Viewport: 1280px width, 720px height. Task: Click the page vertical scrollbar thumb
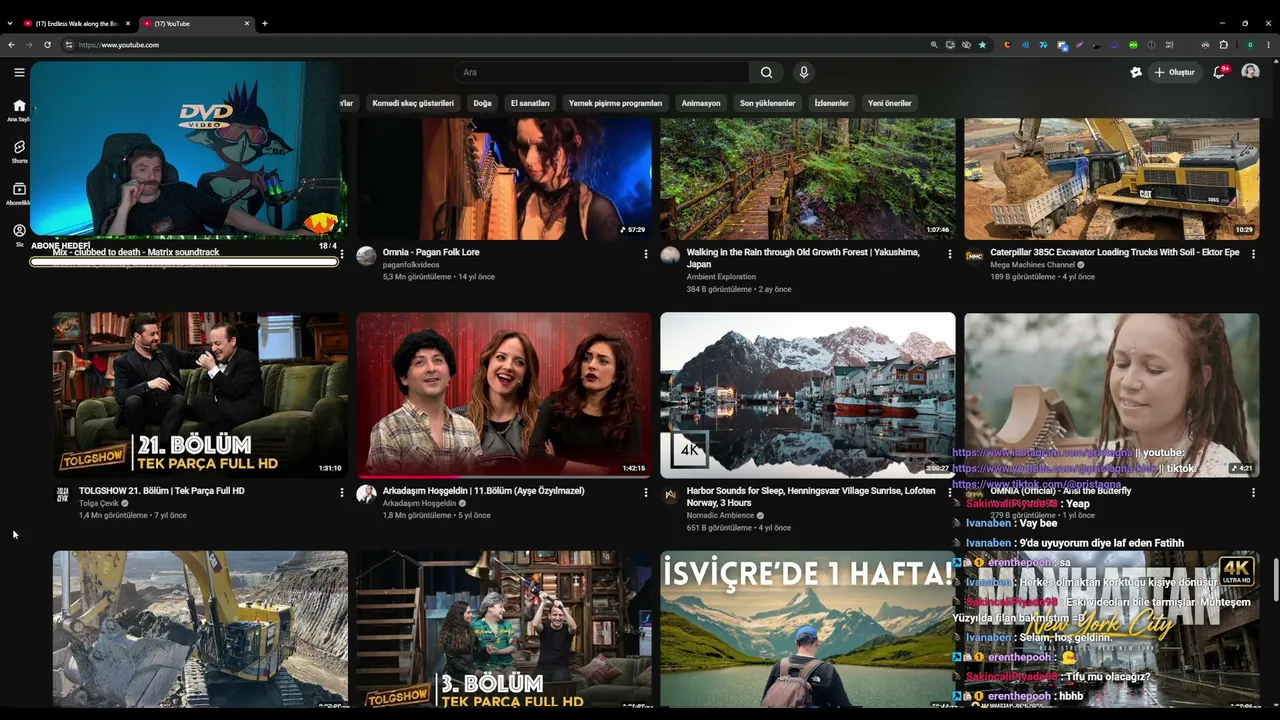click(x=1275, y=579)
